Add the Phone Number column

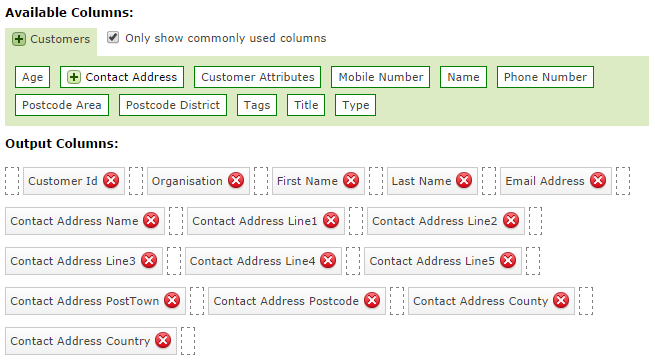[545, 77]
